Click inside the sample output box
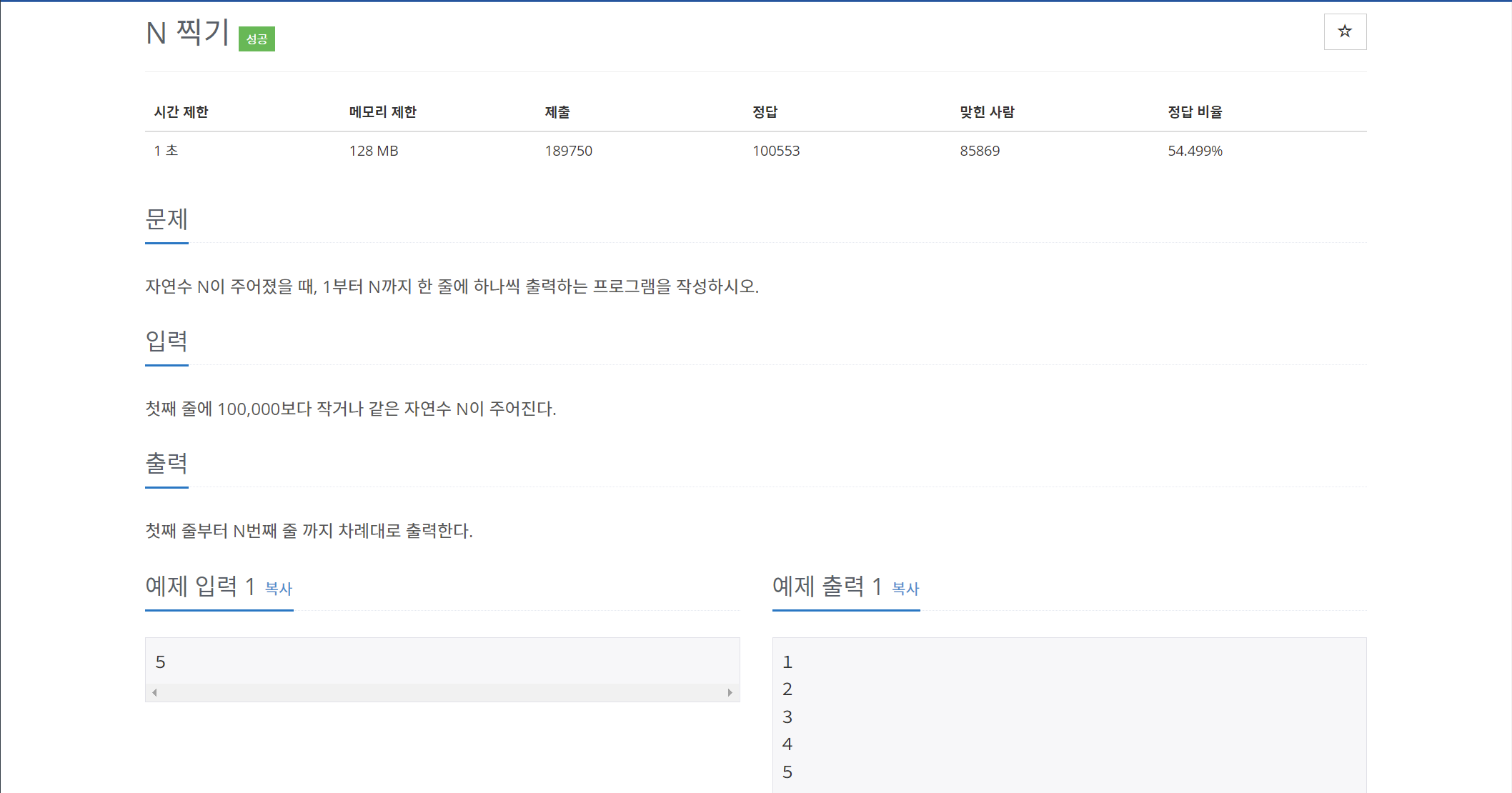Viewport: 1512px width, 793px height. coord(1068,716)
